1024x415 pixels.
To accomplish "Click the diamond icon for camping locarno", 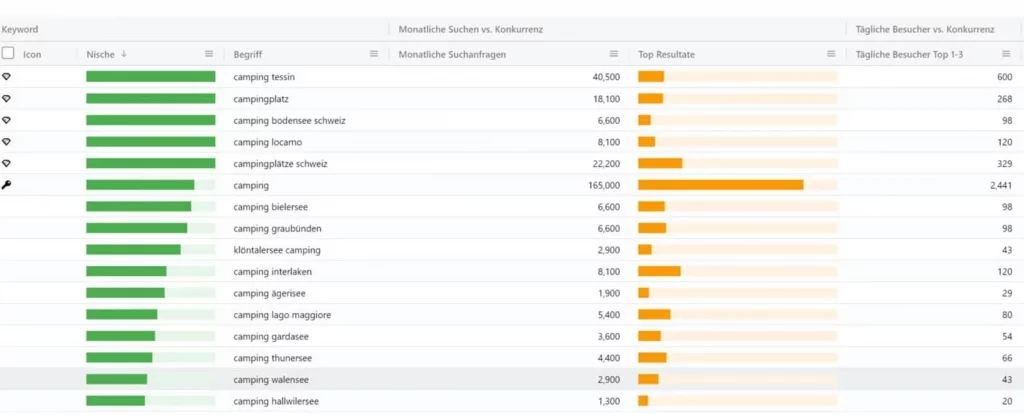I will 6,142.
